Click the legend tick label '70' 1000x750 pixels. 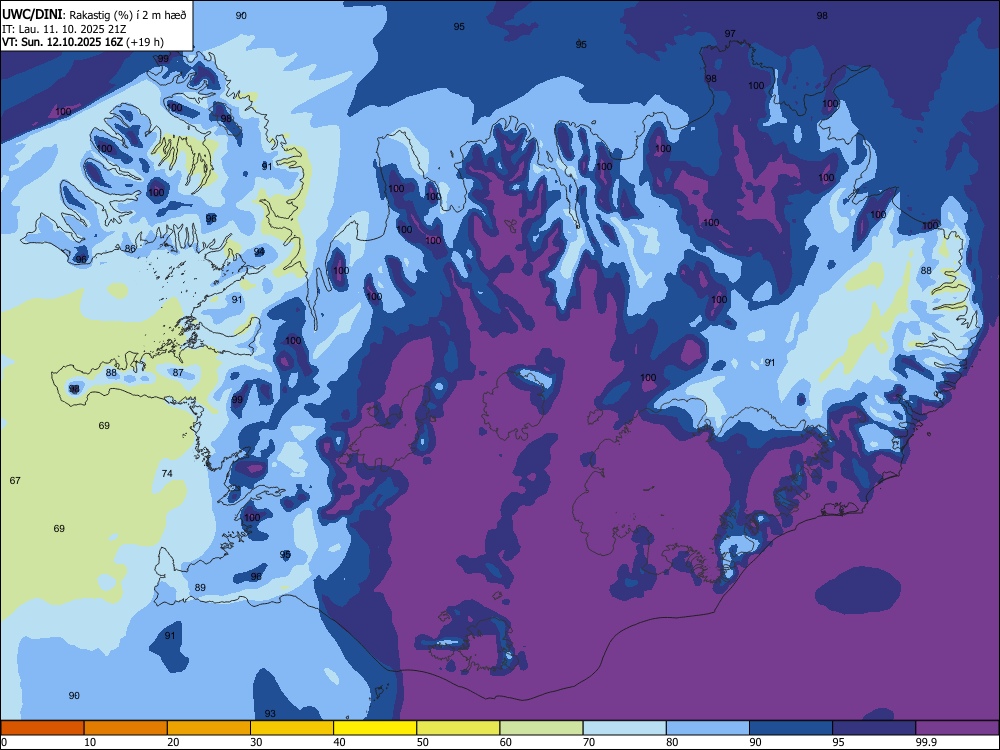pos(589,742)
